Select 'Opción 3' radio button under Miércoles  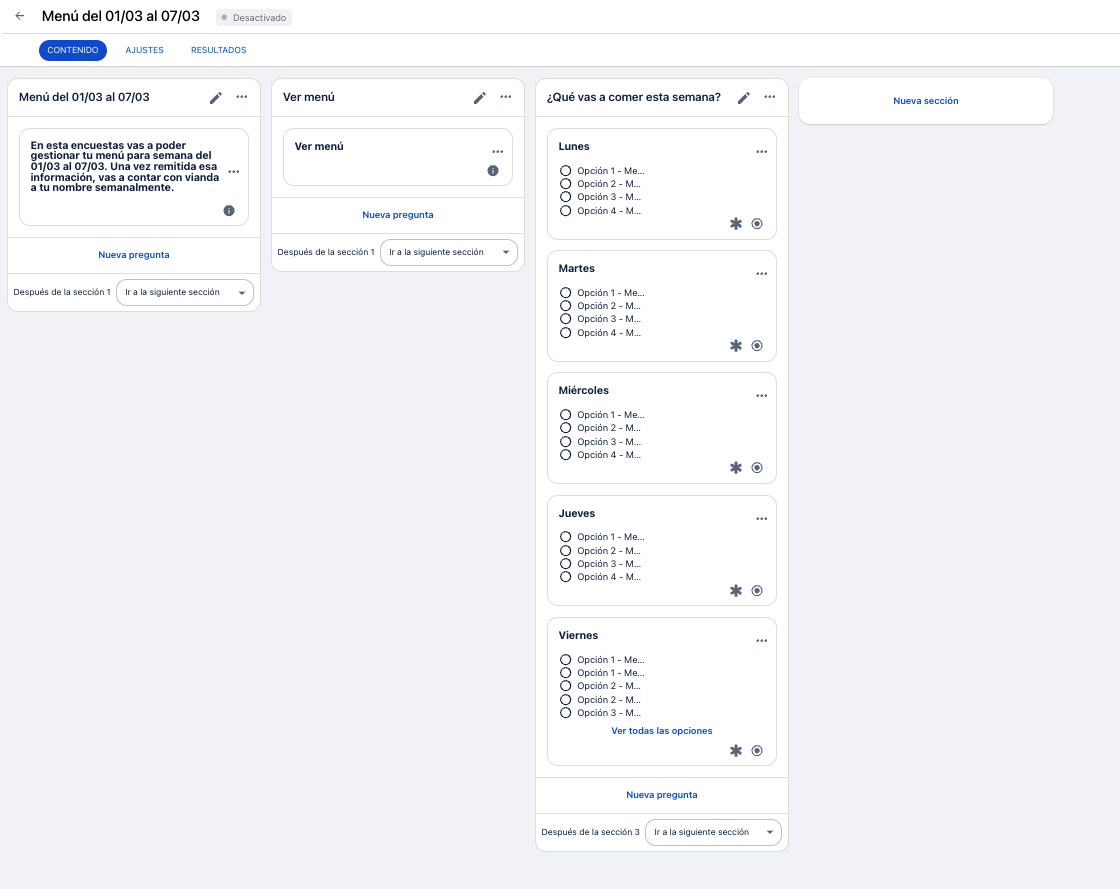[x=566, y=442]
